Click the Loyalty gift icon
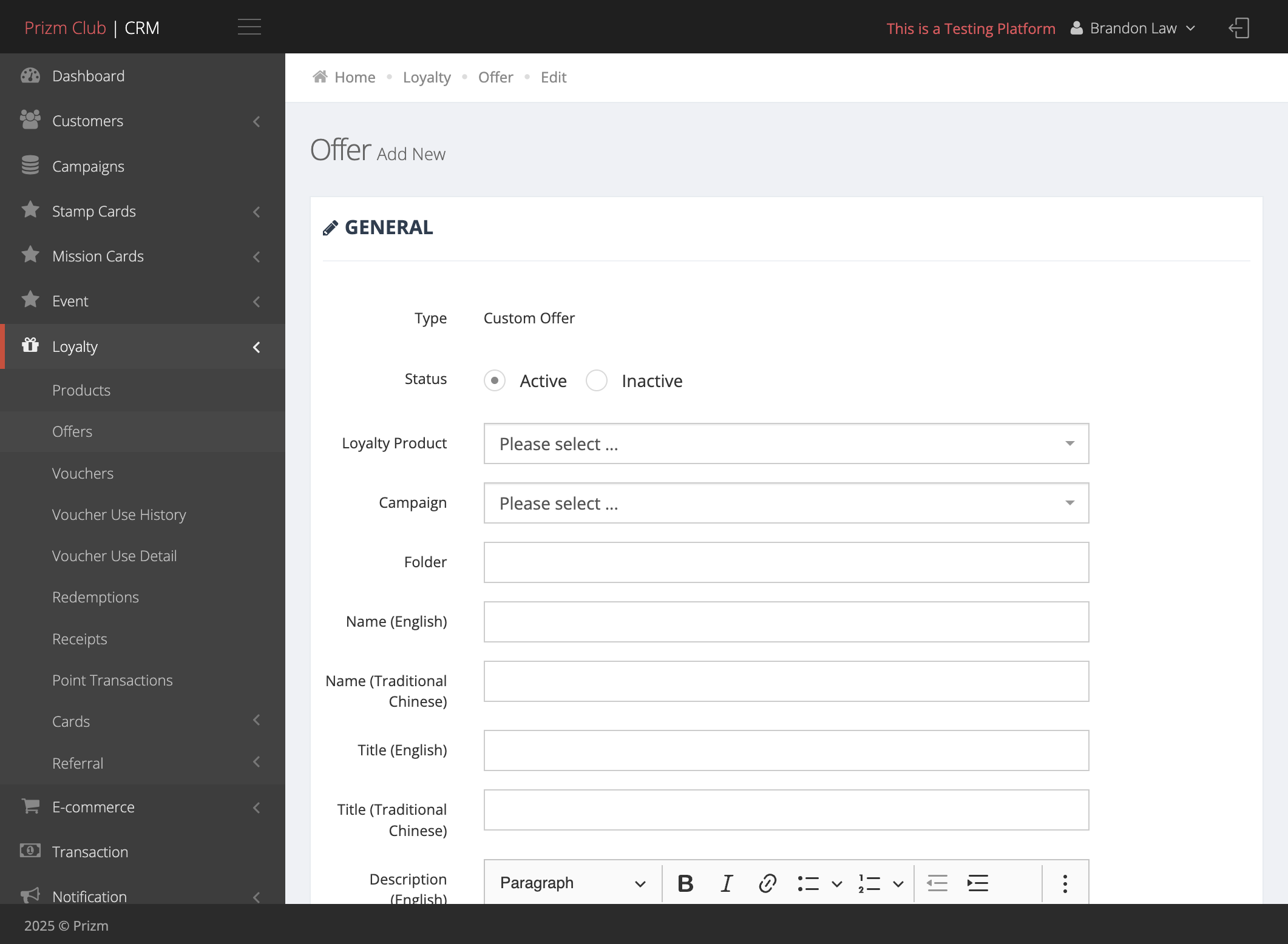1288x944 pixels. click(30, 345)
